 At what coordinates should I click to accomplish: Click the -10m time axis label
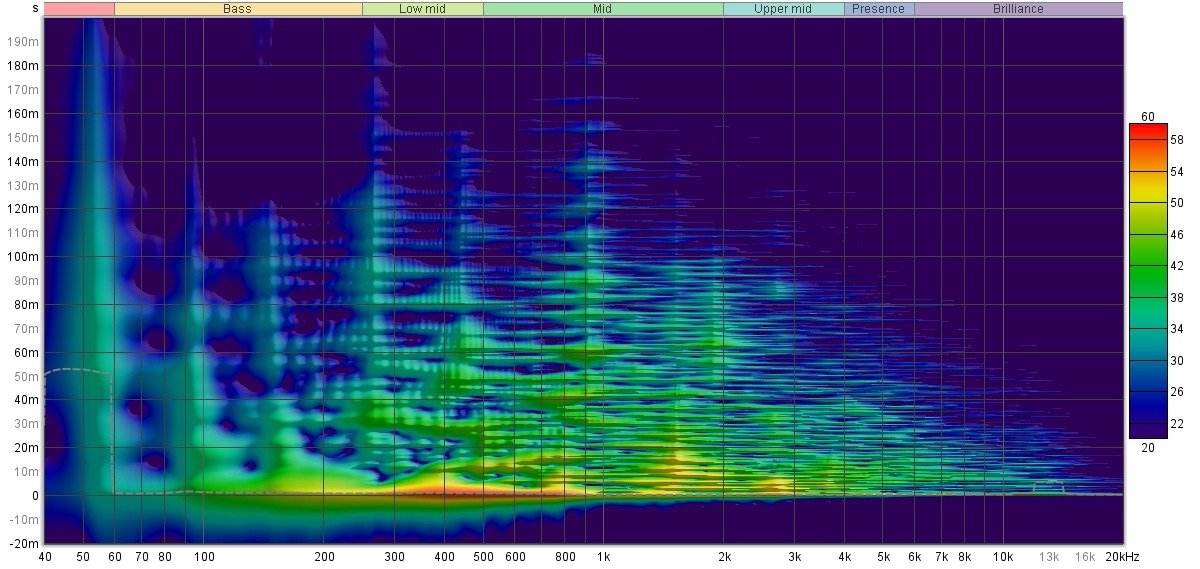click(x=24, y=520)
